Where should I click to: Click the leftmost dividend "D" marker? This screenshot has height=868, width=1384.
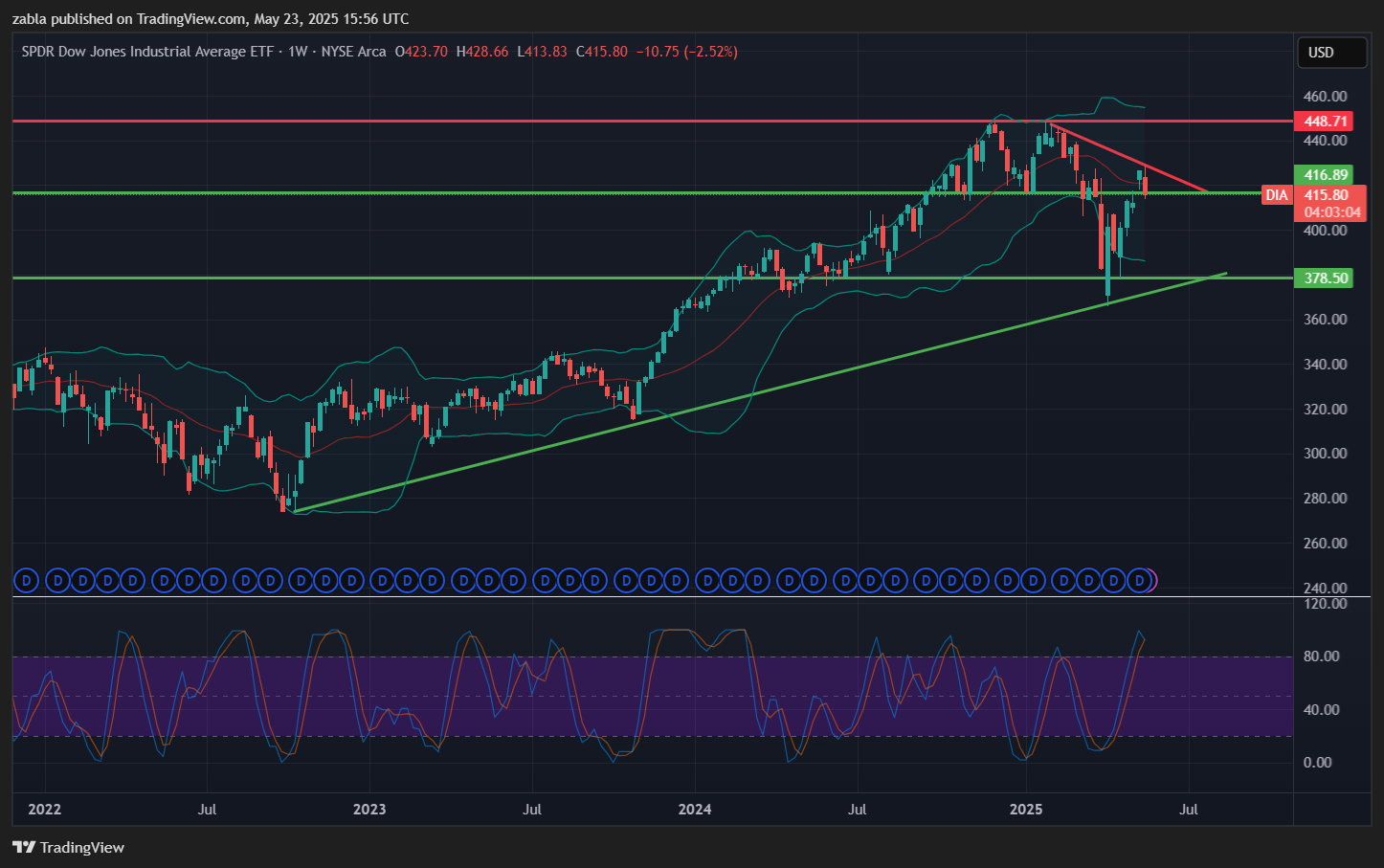coord(26,580)
